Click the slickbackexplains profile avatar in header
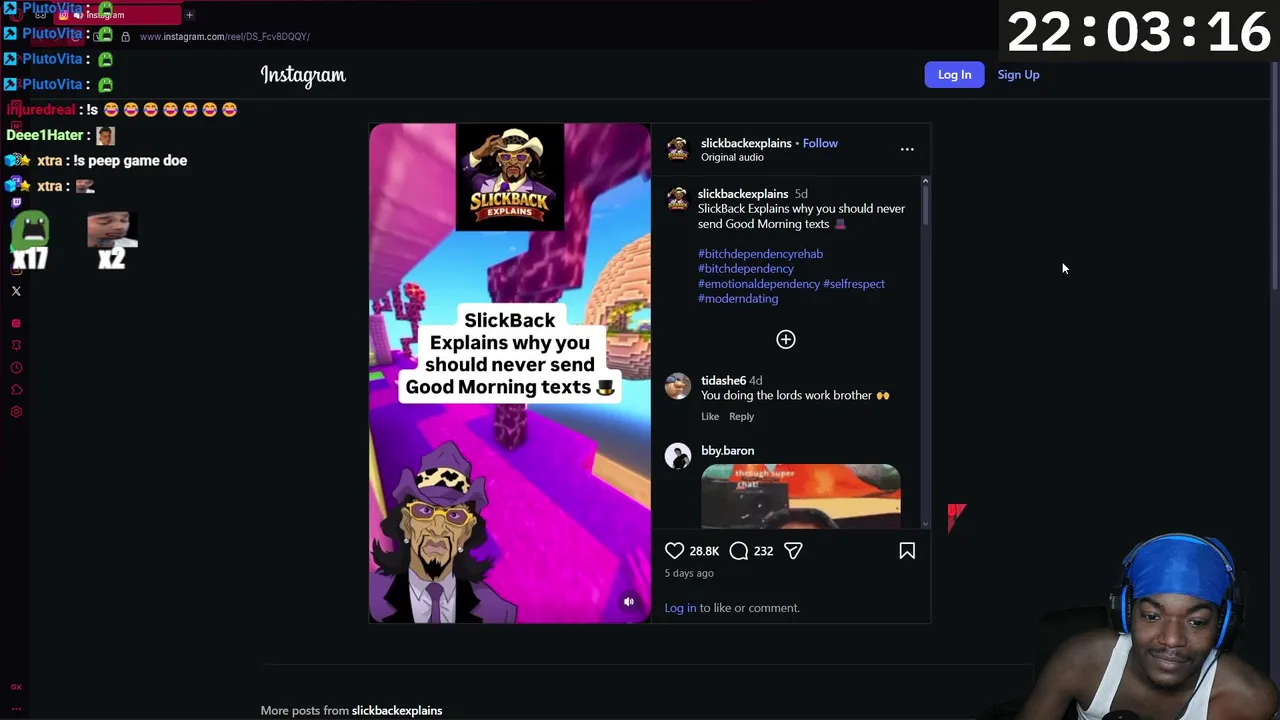1280x720 pixels. point(678,149)
